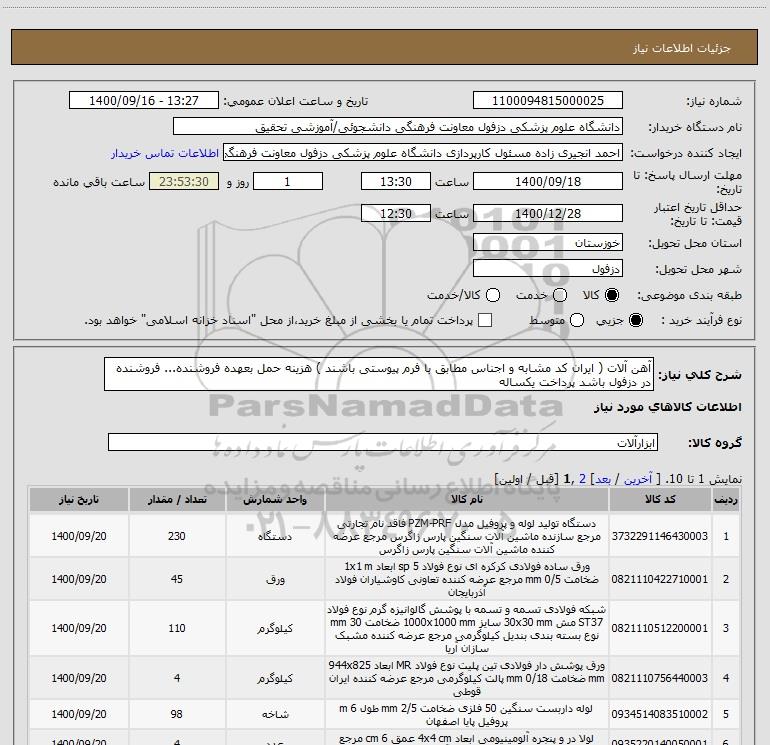
Task: Click the remaining days field showing 1
Action: (288, 181)
